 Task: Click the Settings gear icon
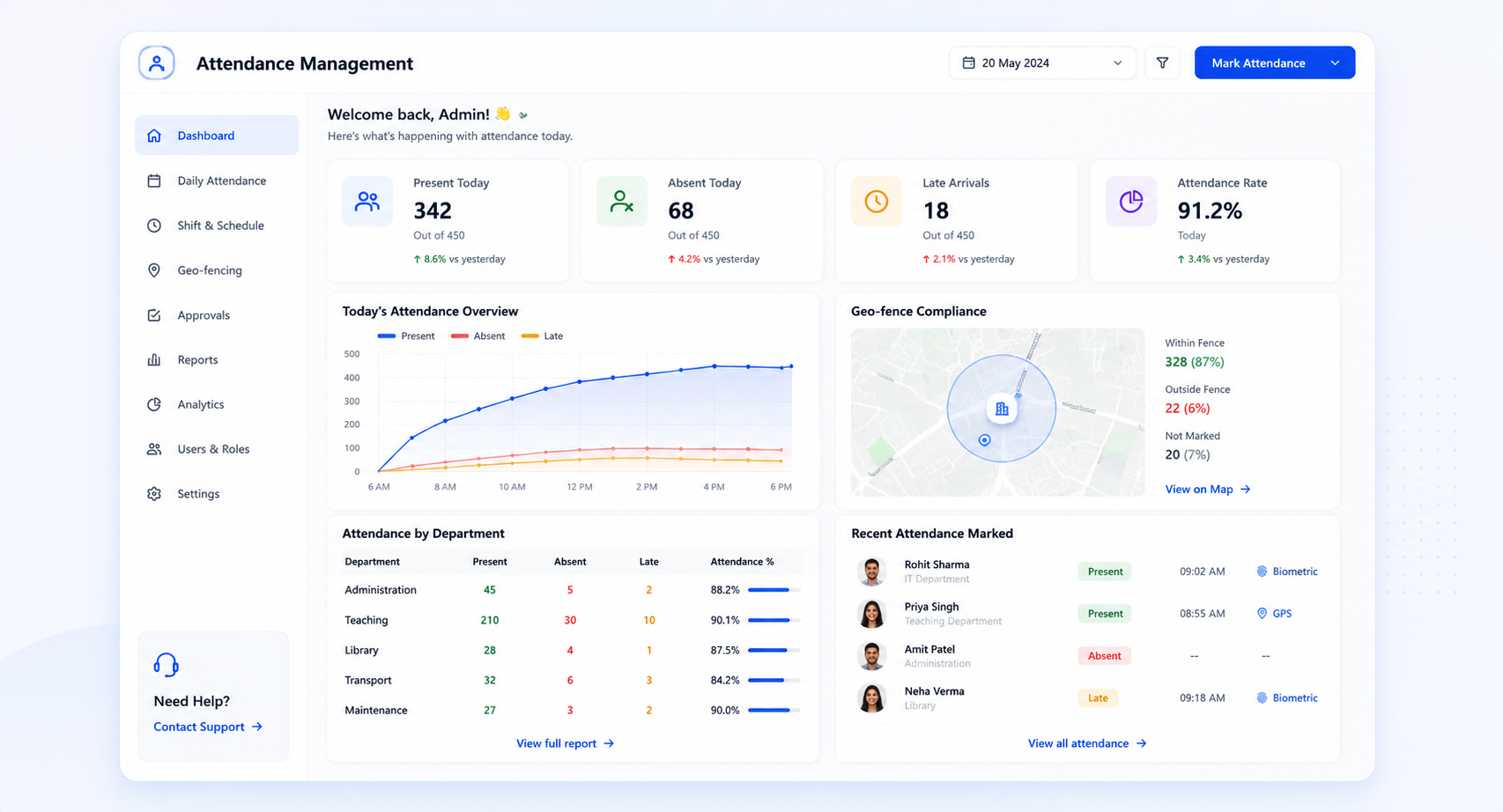(x=154, y=494)
